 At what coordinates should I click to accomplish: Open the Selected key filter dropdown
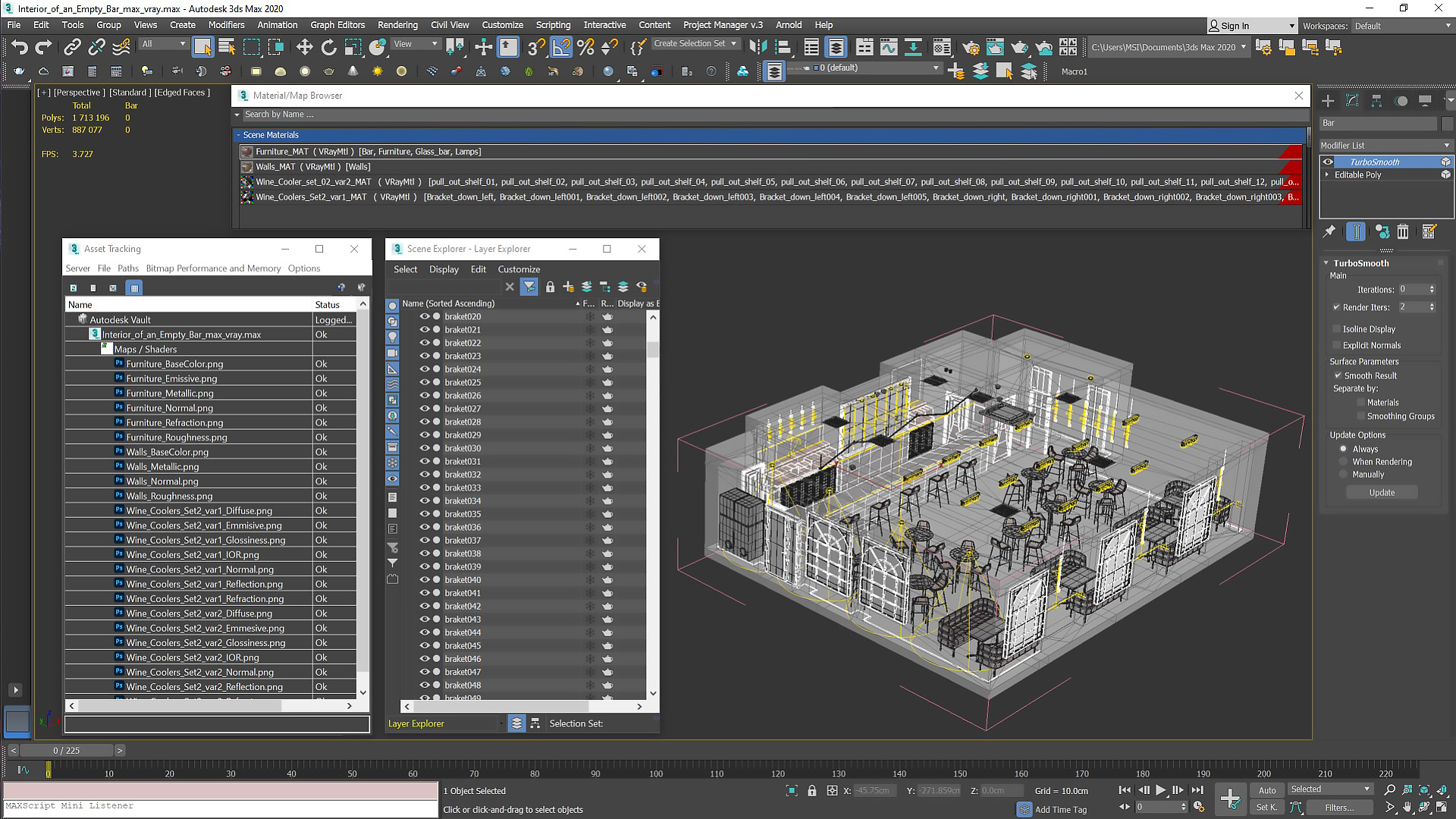(1330, 789)
